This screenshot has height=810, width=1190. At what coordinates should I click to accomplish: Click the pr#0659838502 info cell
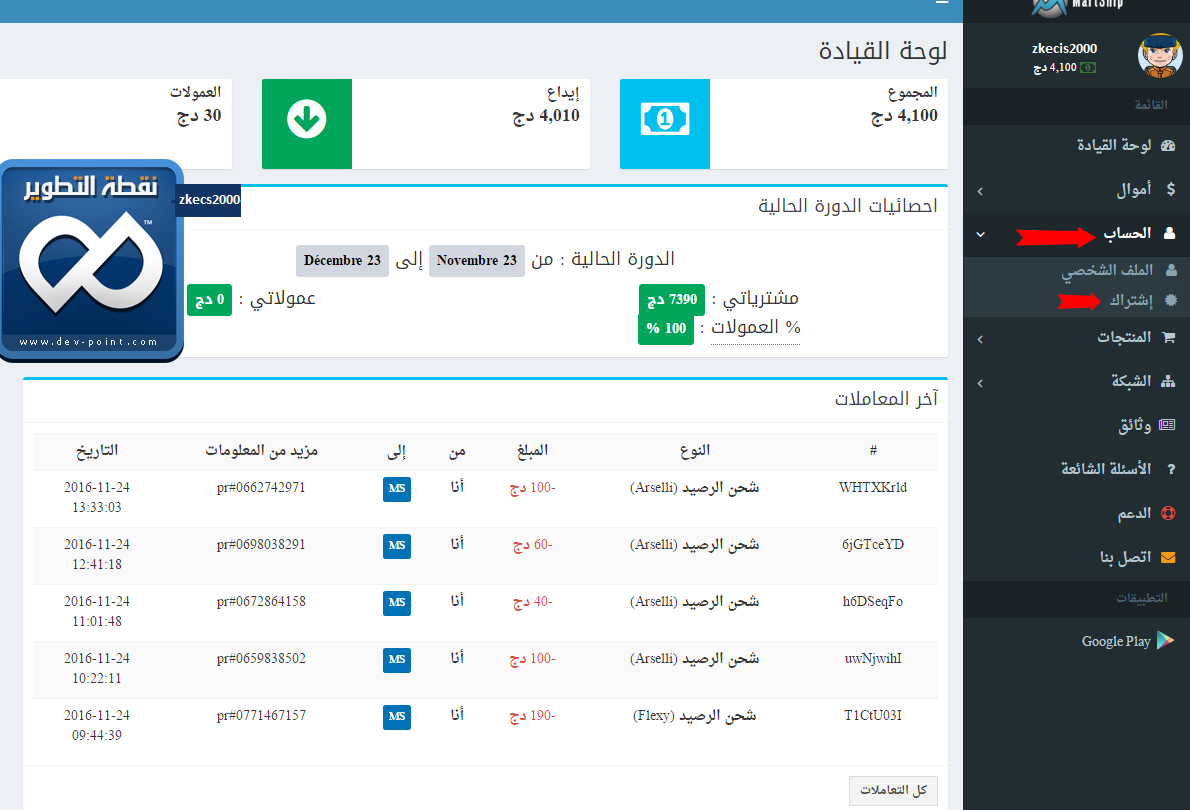(261, 658)
